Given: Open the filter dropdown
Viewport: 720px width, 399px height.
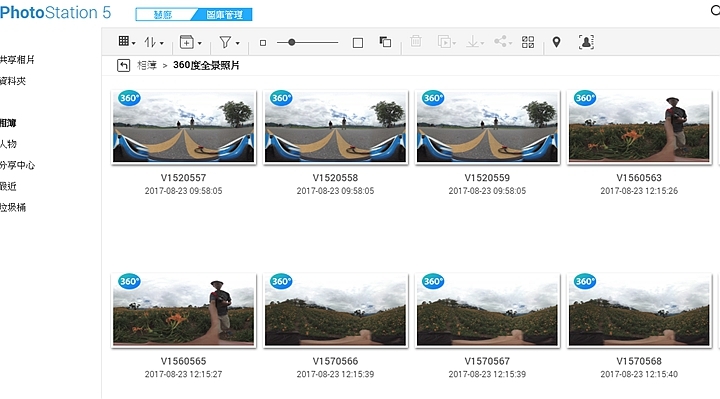Looking at the screenshot, I should coord(229,42).
